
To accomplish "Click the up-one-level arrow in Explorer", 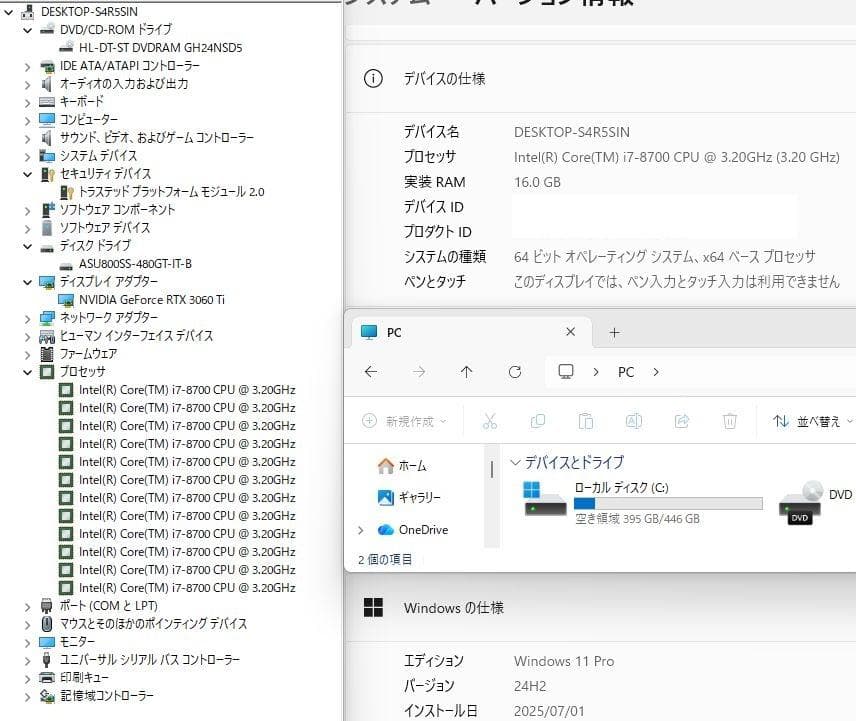I will [466, 371].
